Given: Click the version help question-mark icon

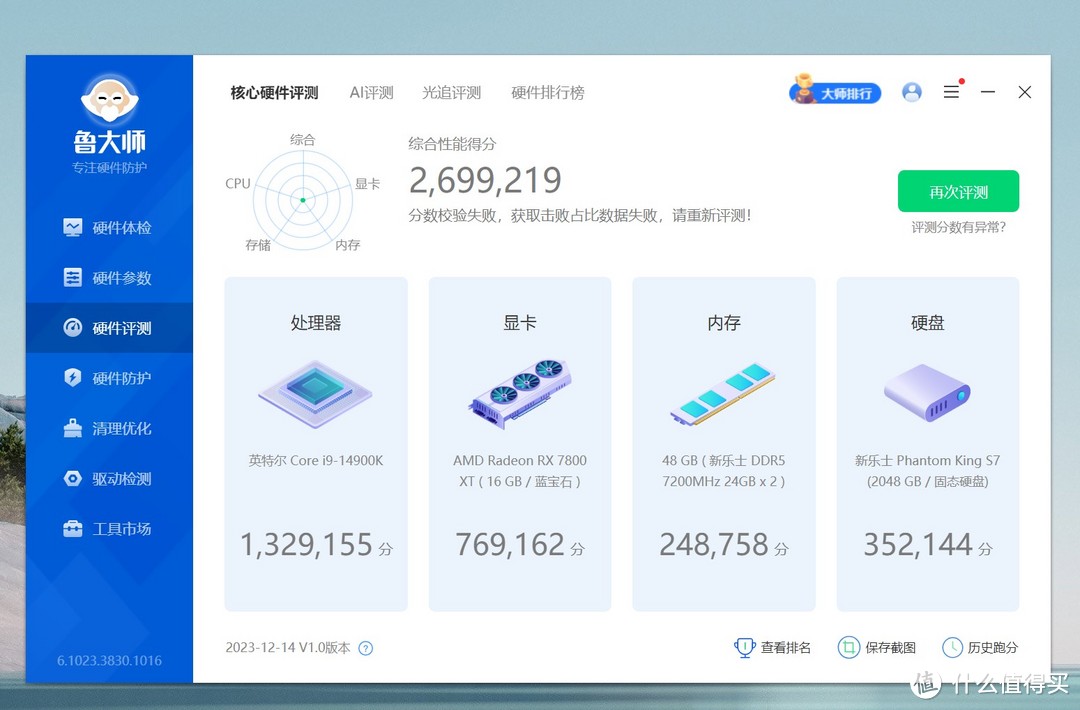Looking at the screenshot, I should click(x=366, y=648).
